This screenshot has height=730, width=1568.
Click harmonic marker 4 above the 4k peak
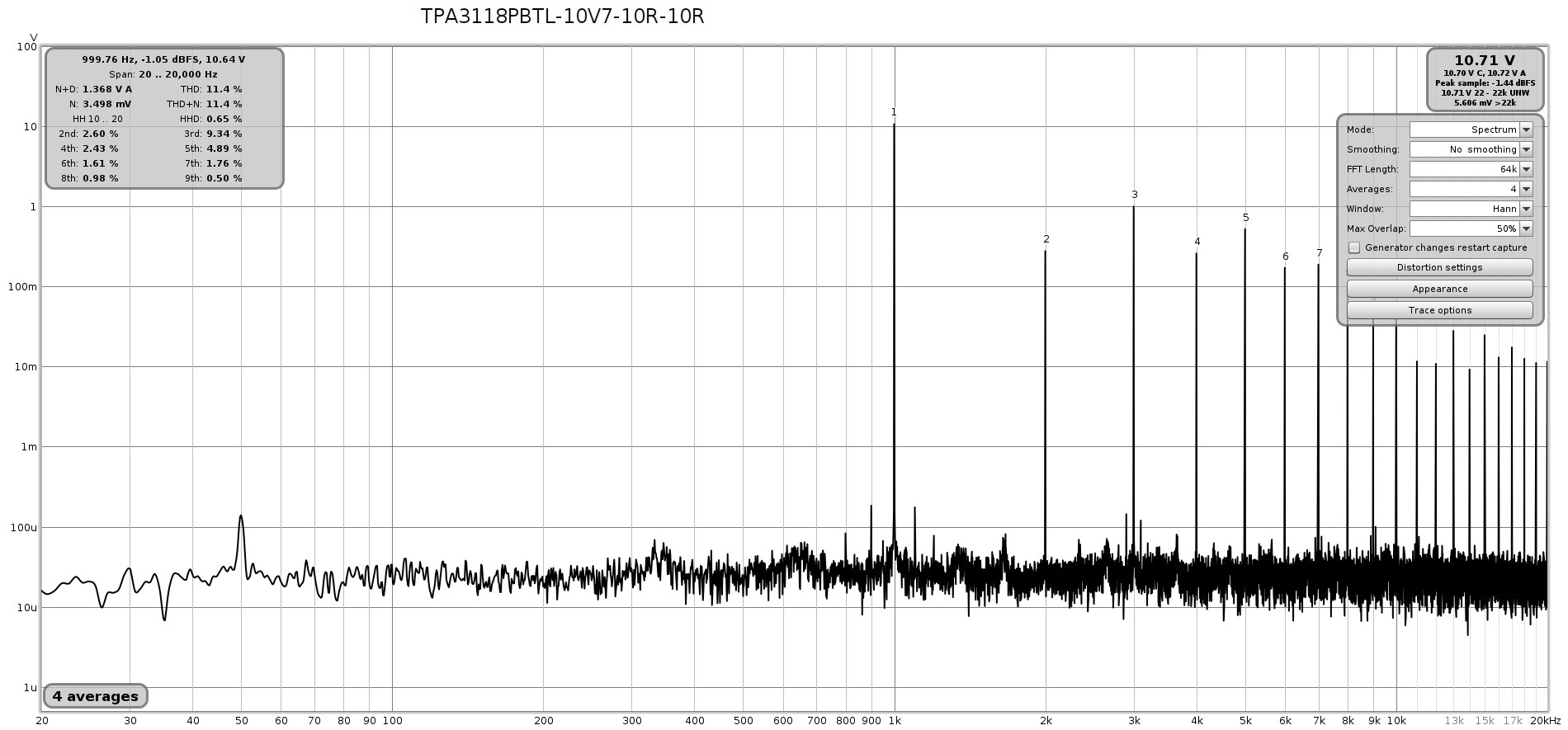[x=1197, y=242]
